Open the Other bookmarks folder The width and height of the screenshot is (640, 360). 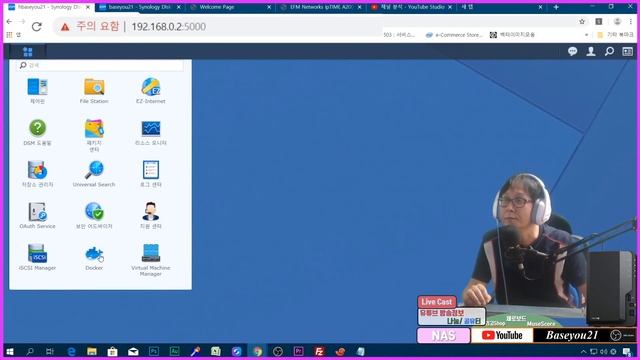615,35
